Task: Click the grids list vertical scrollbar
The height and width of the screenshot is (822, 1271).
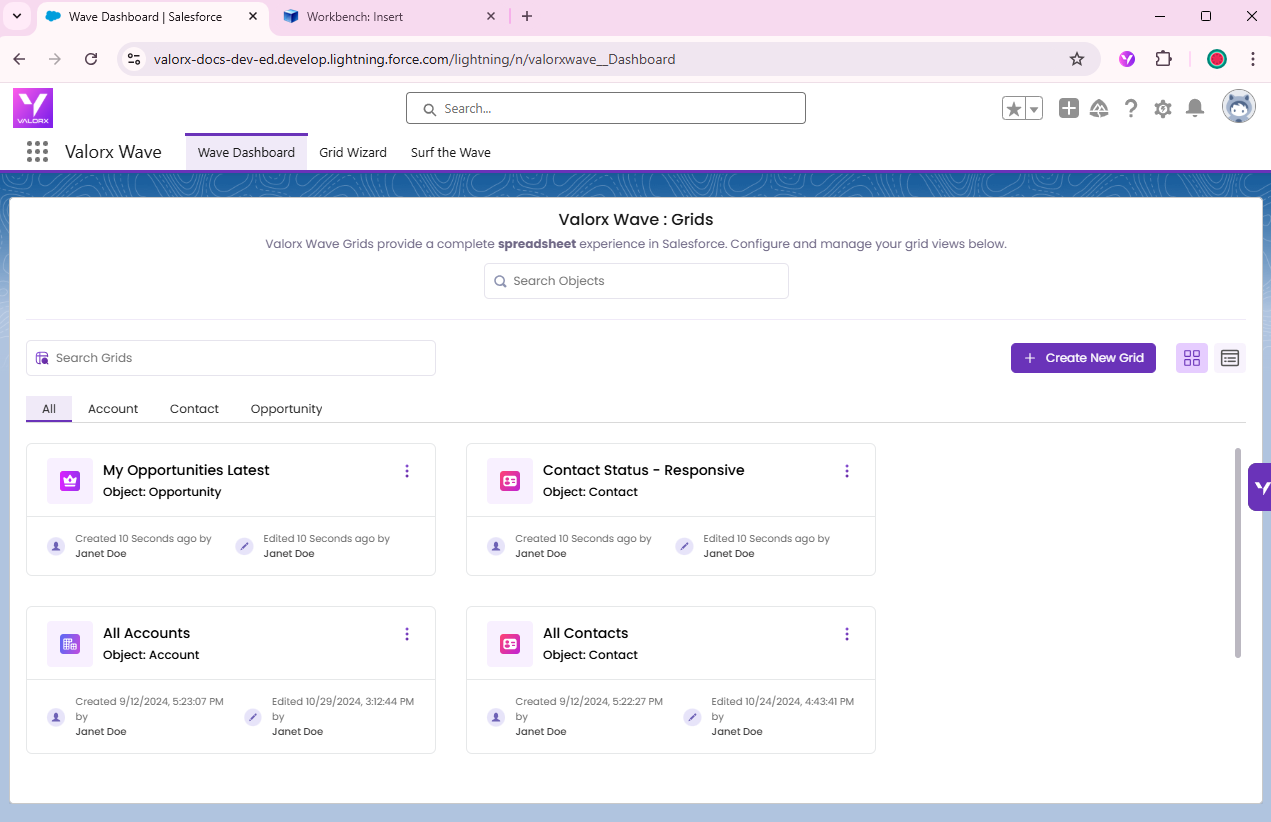Action: (x=1238, y=553)
